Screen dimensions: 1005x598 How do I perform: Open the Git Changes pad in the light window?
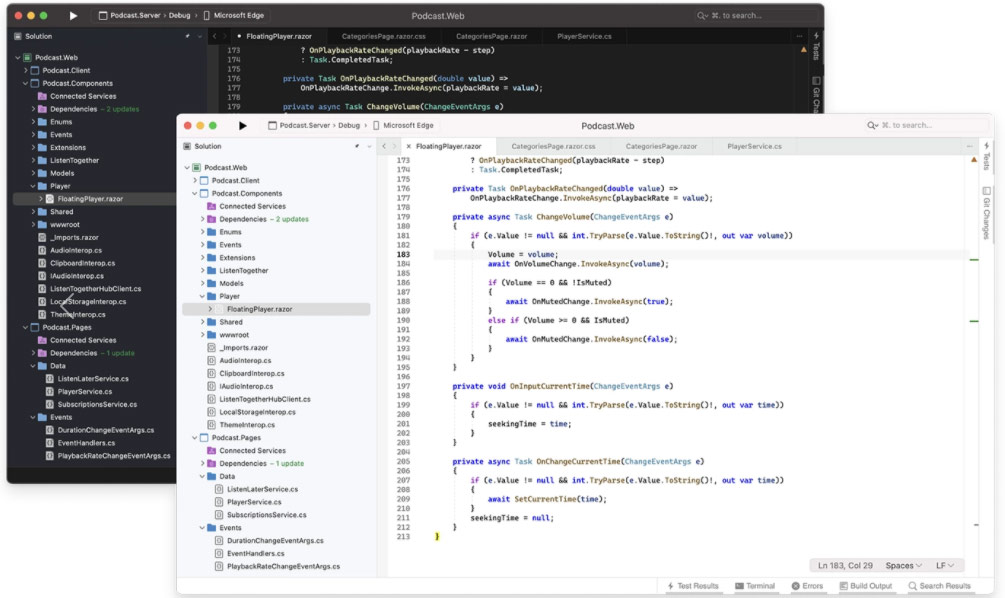pyautogui.click(x=986, y=213)
